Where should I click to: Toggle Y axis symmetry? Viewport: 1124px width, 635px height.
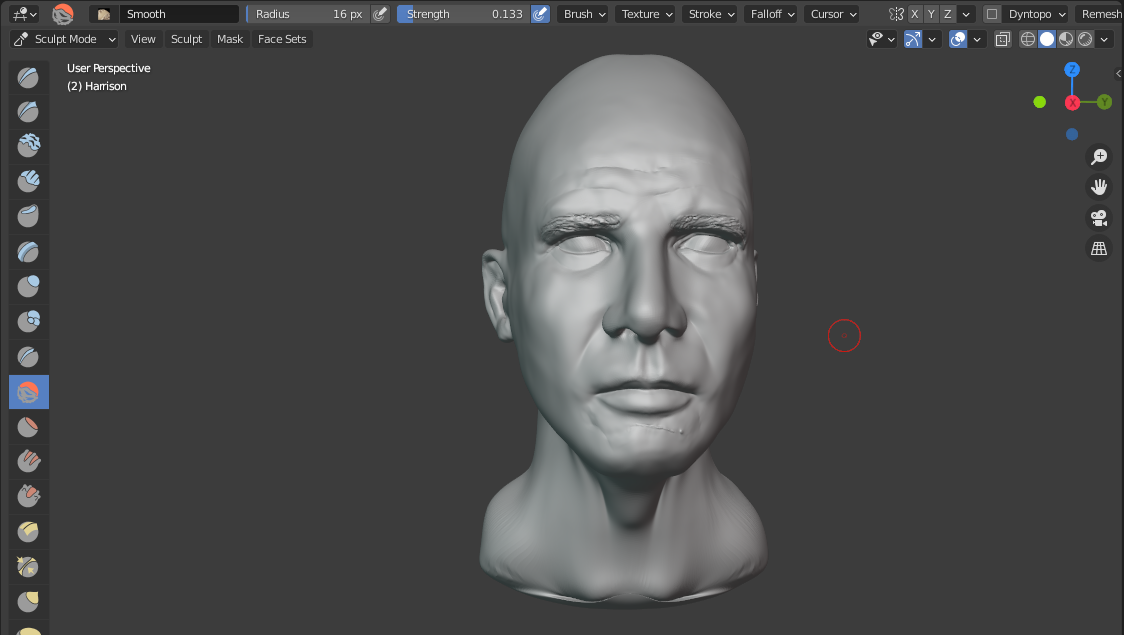pyautogui.click(x=931, y=14)
